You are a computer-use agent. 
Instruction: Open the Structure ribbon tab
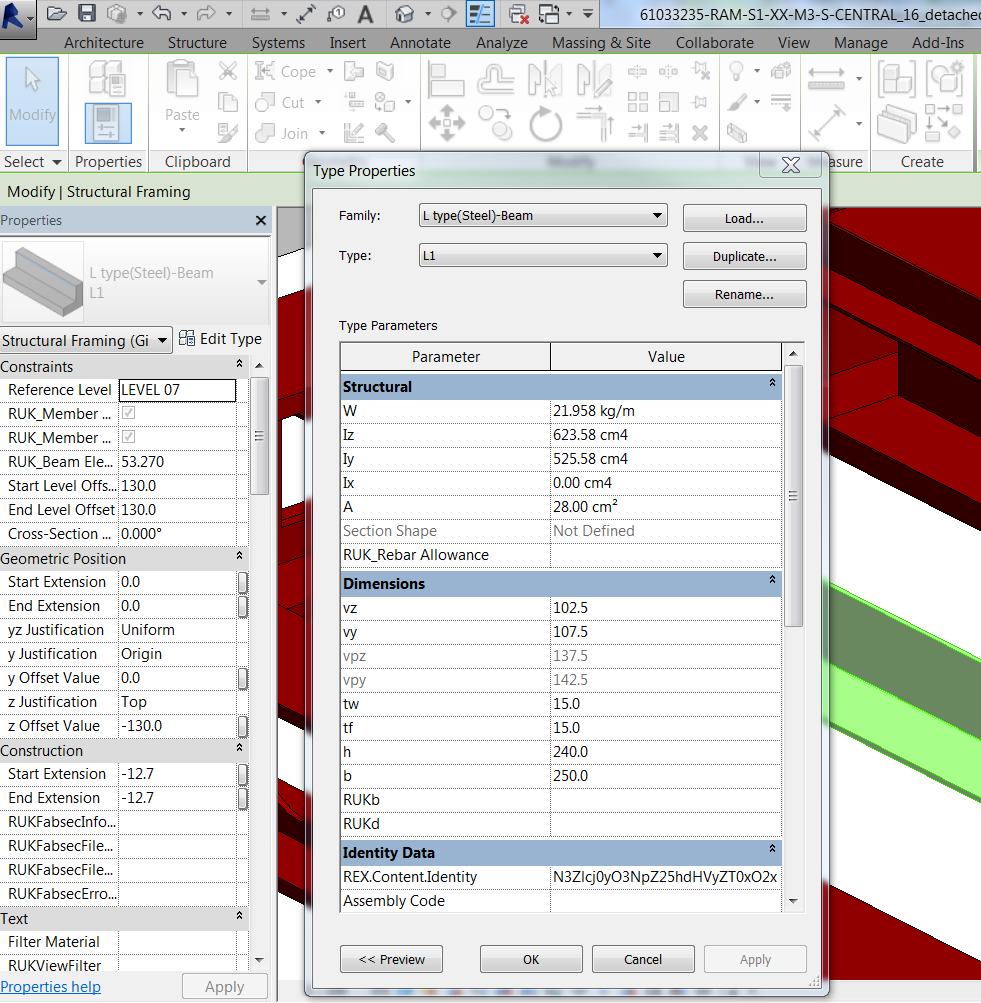pyautogui.click(x=197, y=43)
